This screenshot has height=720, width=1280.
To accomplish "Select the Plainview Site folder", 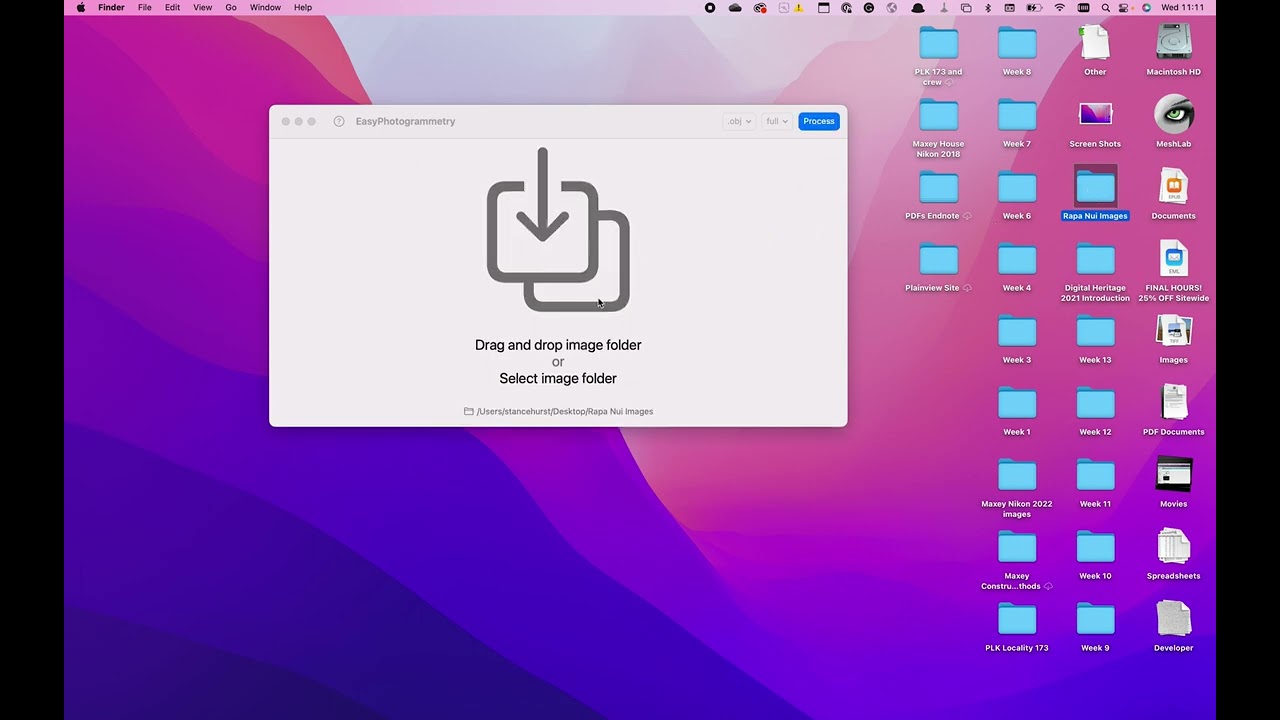I will tap(938, 259).
